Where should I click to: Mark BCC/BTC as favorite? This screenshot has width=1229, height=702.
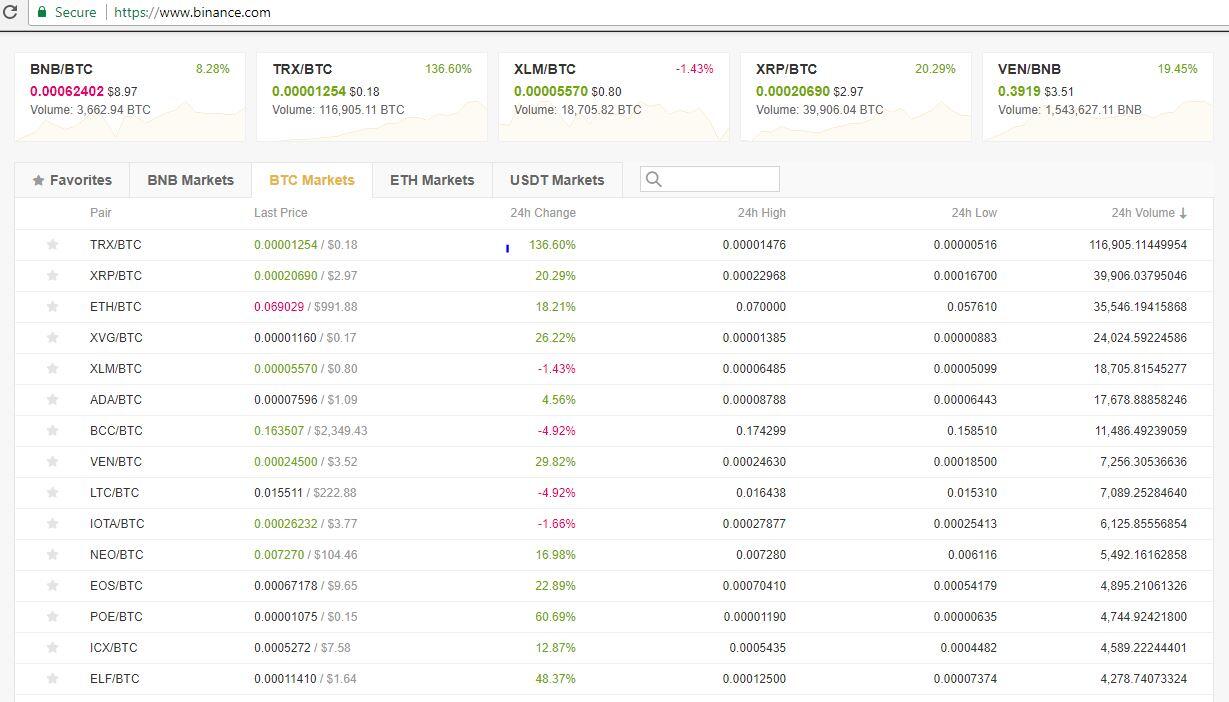coord(52,430)
